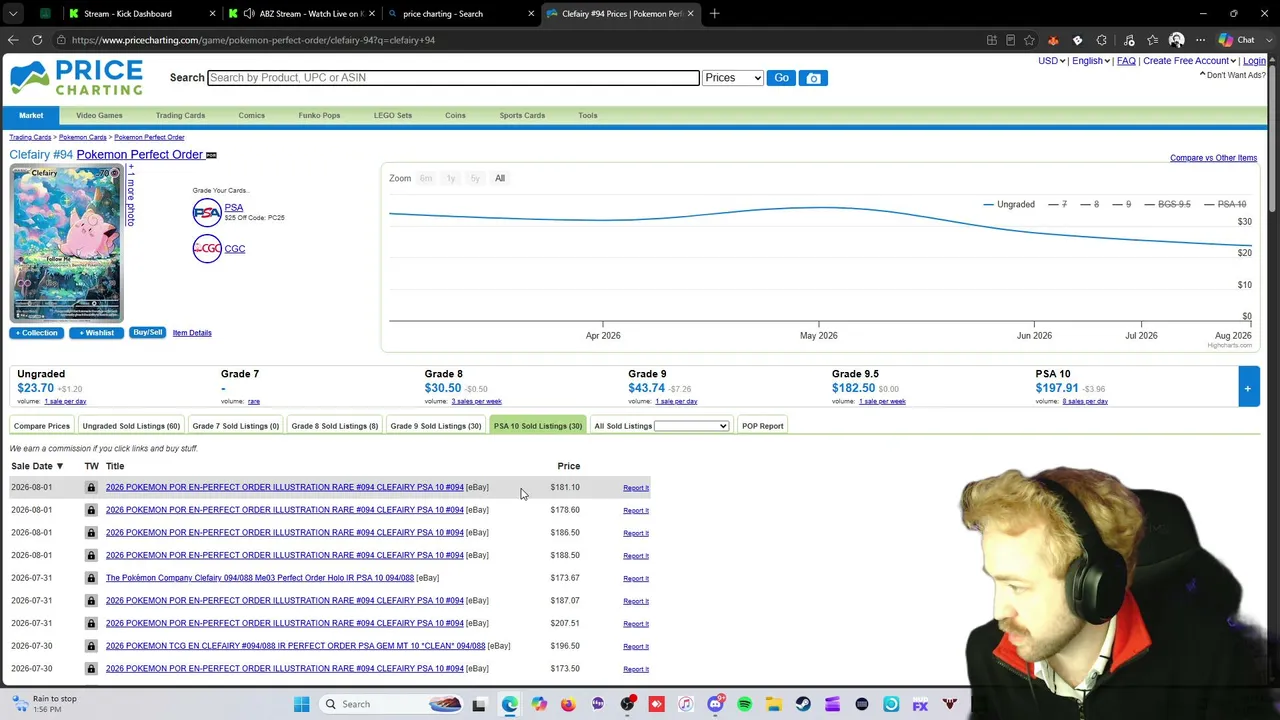The image size is (1280, 720).
Task: Click the browser address bar URL
Action: 253,40
